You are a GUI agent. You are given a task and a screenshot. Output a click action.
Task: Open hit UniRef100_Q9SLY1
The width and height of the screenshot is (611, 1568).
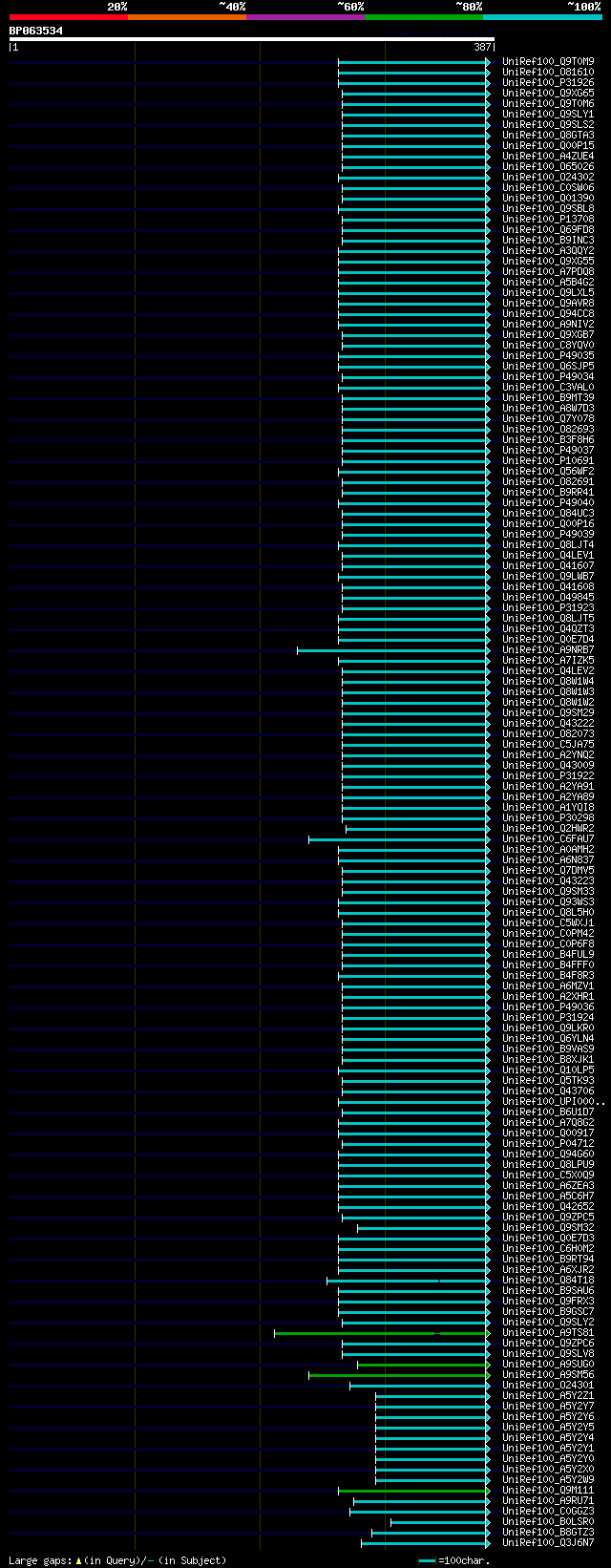point(548,114)
